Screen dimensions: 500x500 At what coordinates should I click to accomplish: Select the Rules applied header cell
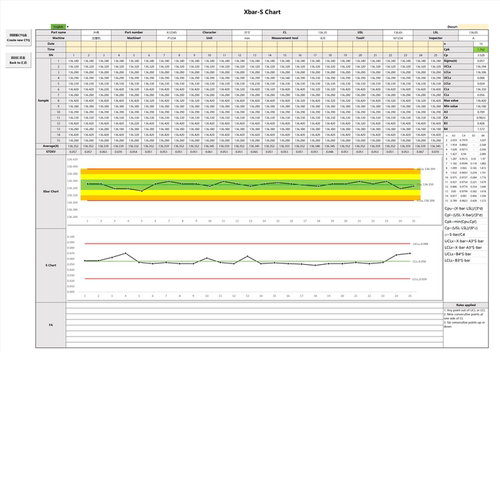(466, 305)
